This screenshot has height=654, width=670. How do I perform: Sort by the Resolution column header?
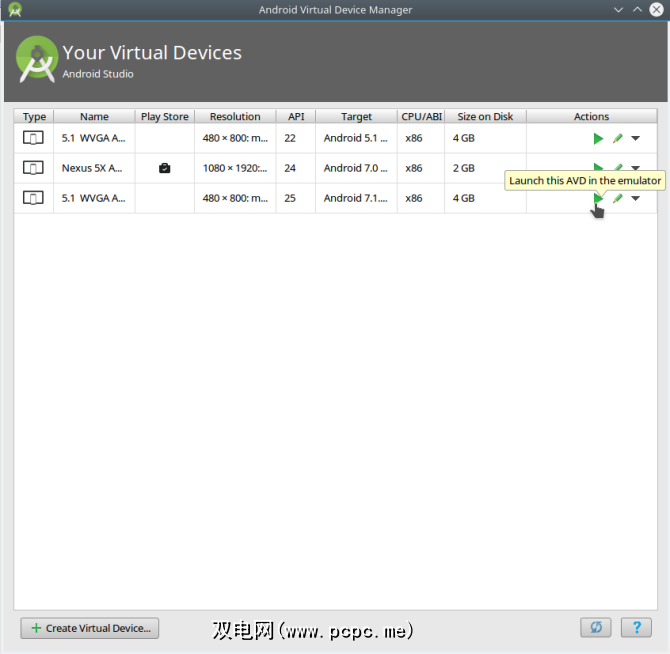tap(235, 117)
